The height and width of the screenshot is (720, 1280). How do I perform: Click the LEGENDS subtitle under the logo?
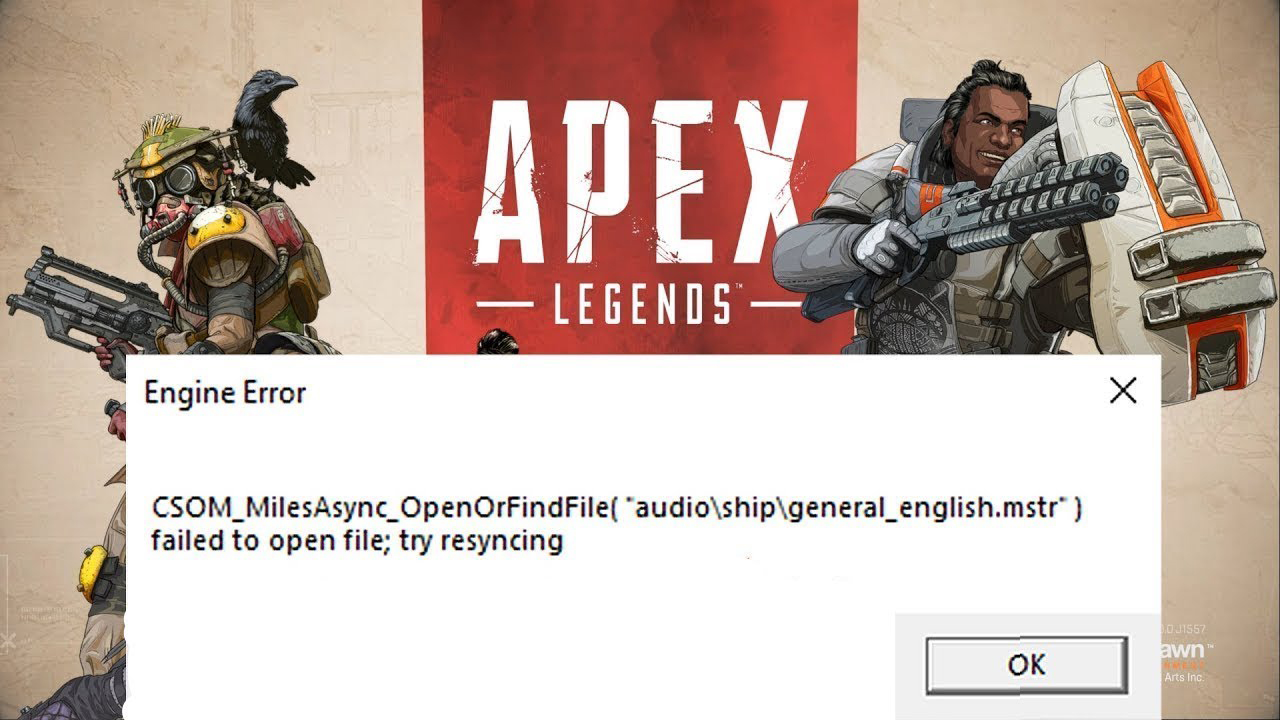coord(640,301)
